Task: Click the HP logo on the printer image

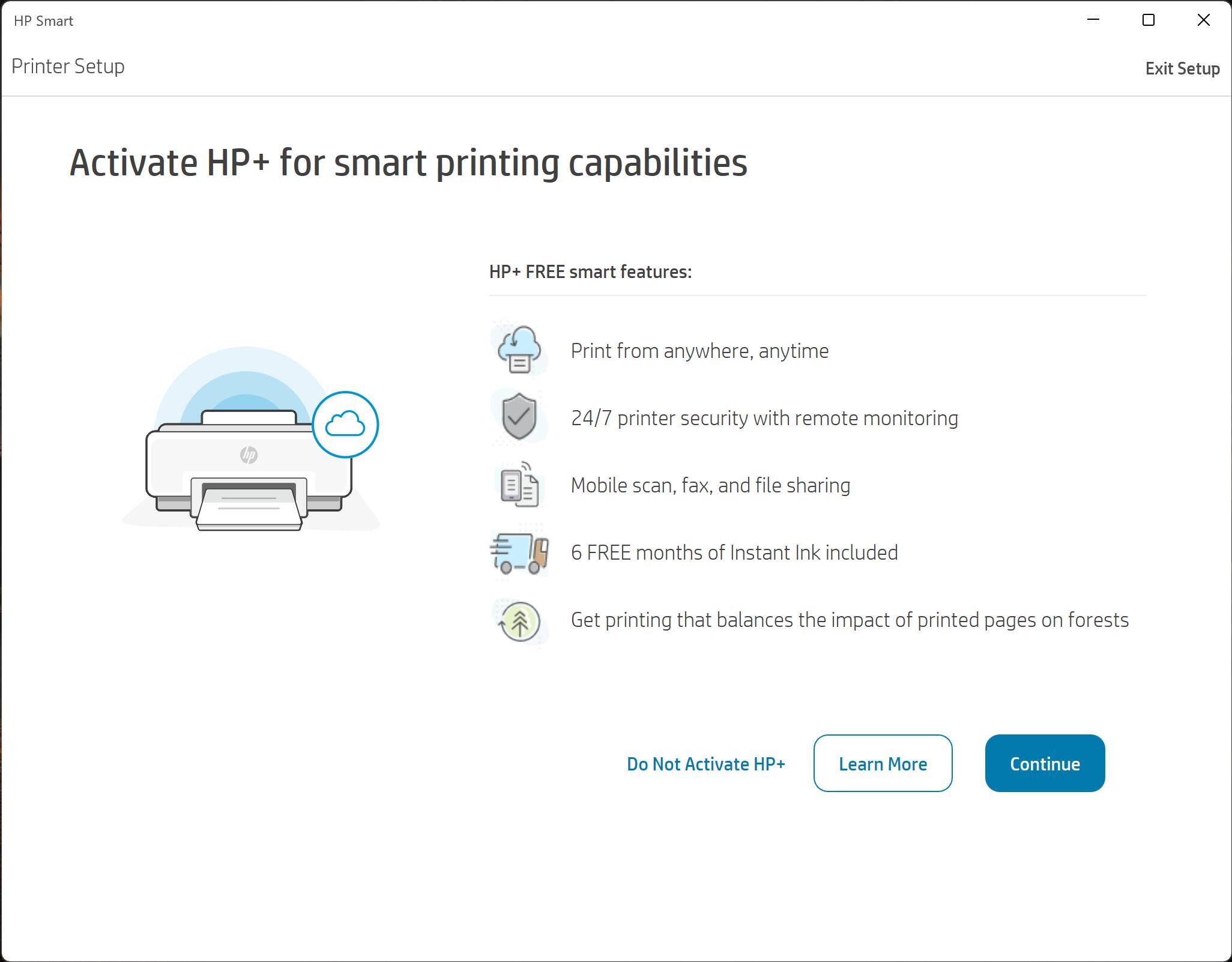Action: tap(249, 455)
